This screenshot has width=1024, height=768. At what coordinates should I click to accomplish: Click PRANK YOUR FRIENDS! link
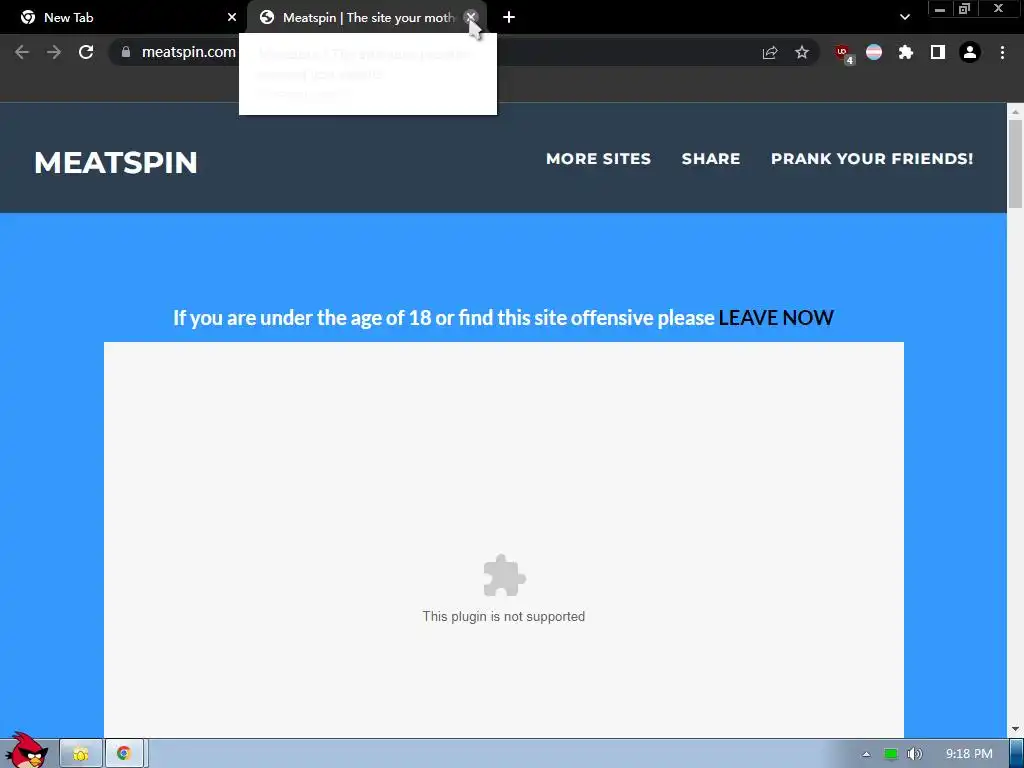872,159
